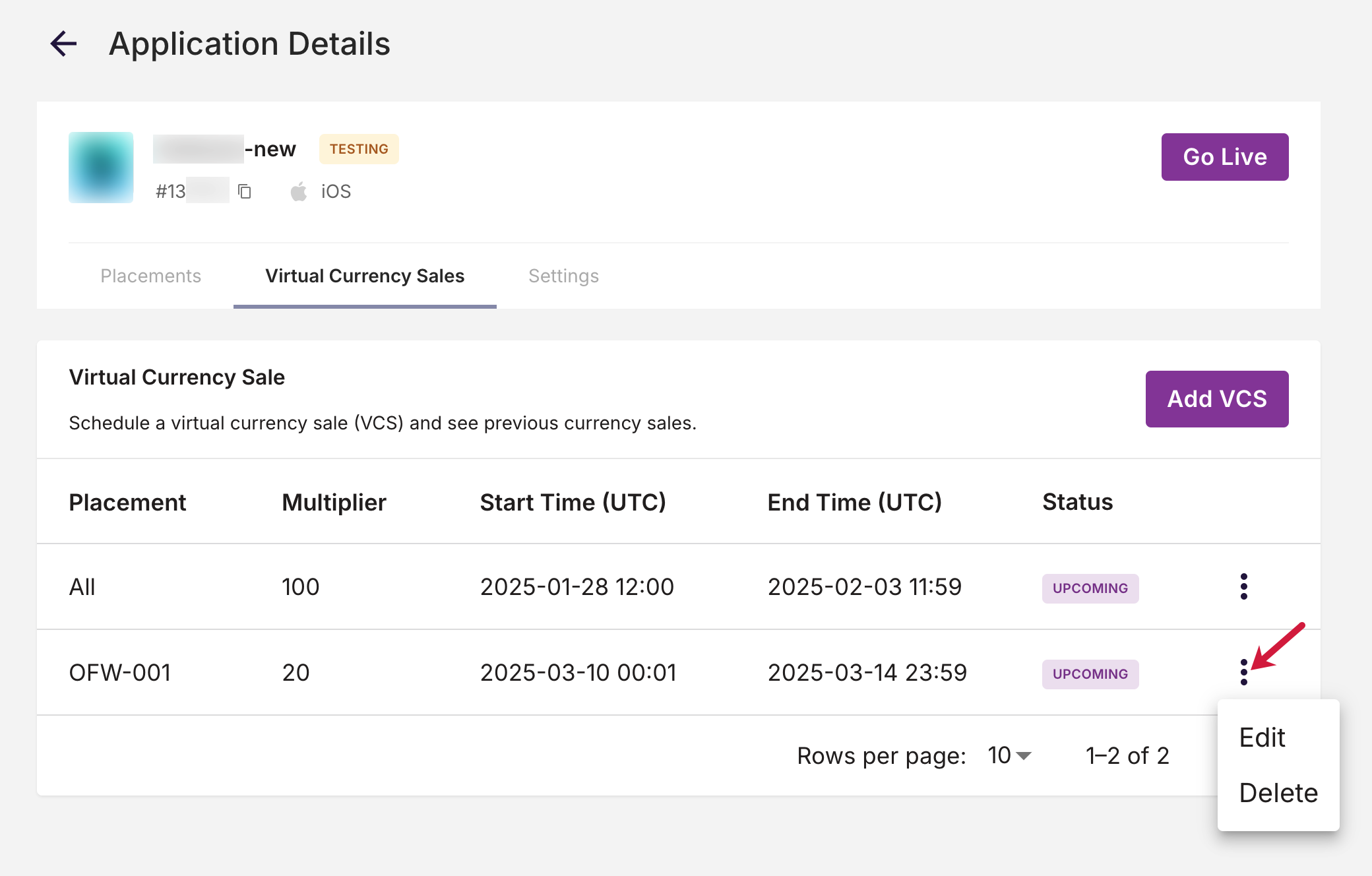The image size is (1372, 876).
Task: Select the Virtual Currency Sales tab
Action: (365, 276)
